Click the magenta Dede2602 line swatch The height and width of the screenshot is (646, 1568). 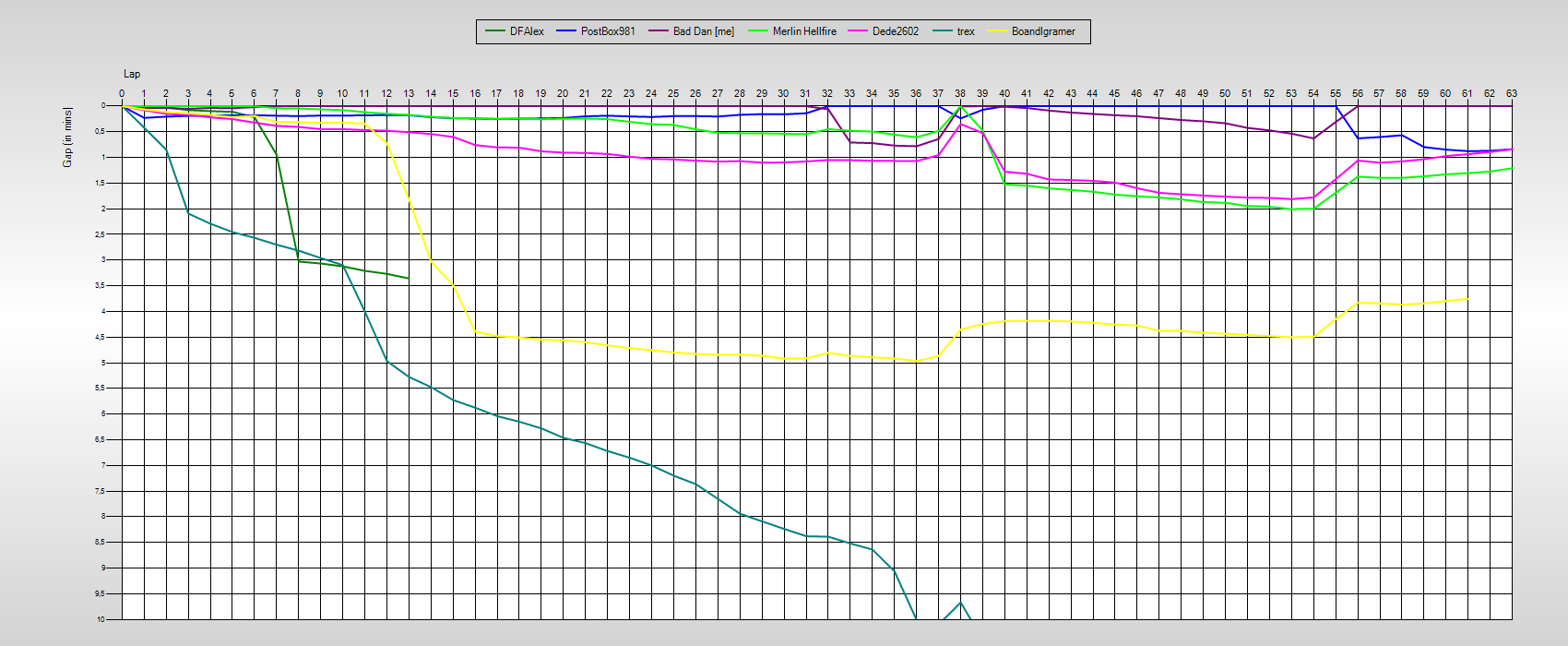[x=858, y=31]
